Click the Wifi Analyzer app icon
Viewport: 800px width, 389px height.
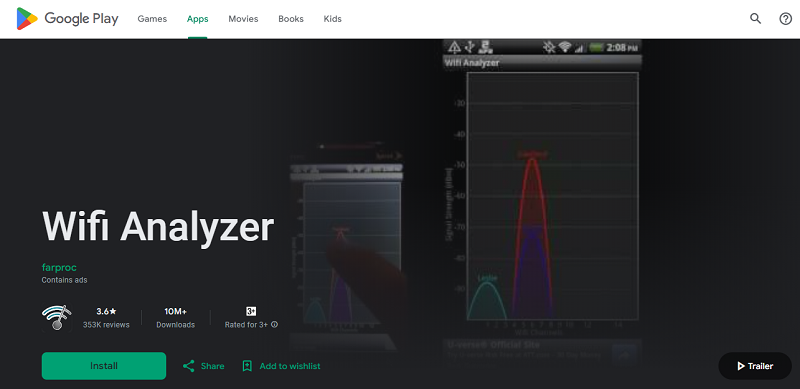point(57,318)
